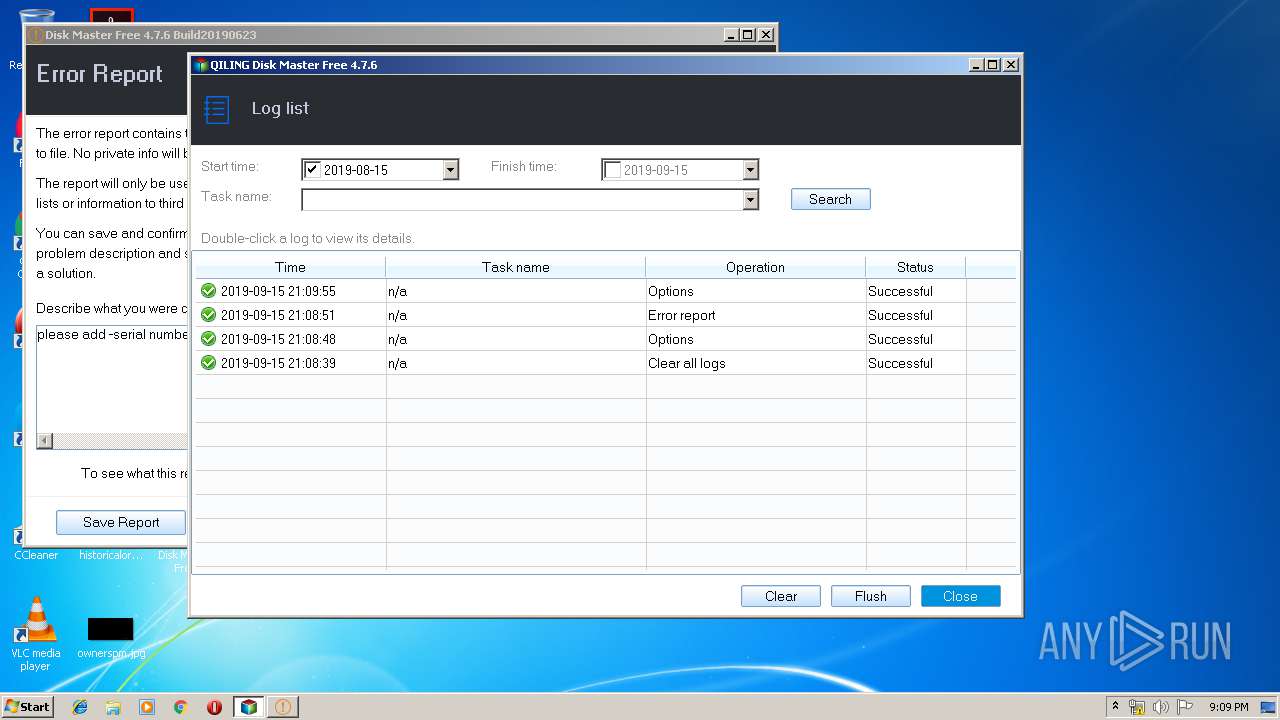Click the Search button

830,199
